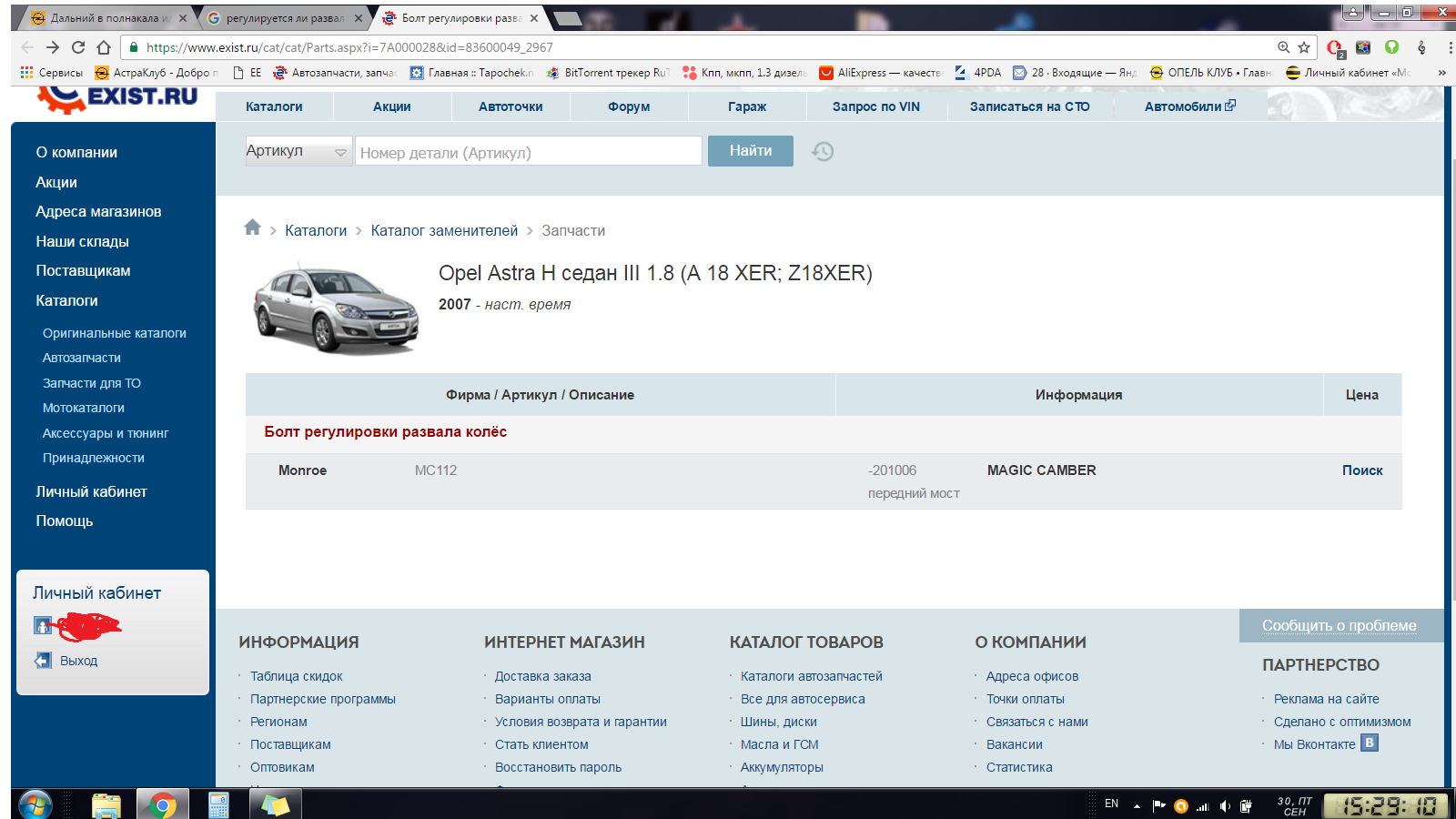The image size is (1456, 819).
Task: Open 4PDA bookmark
Action: click(x=978, y=73)
